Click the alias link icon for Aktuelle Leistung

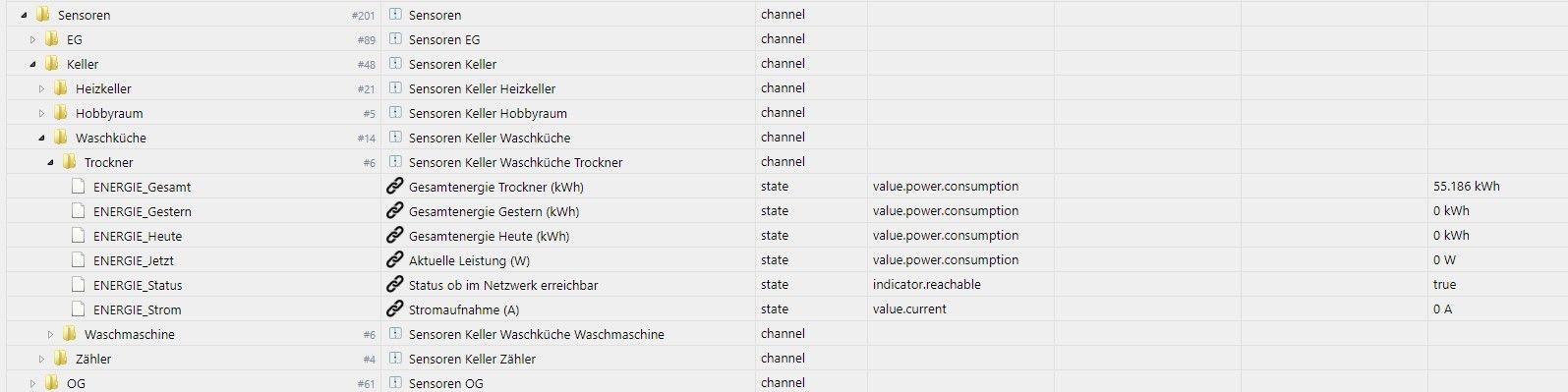click(x=394, y=259)
